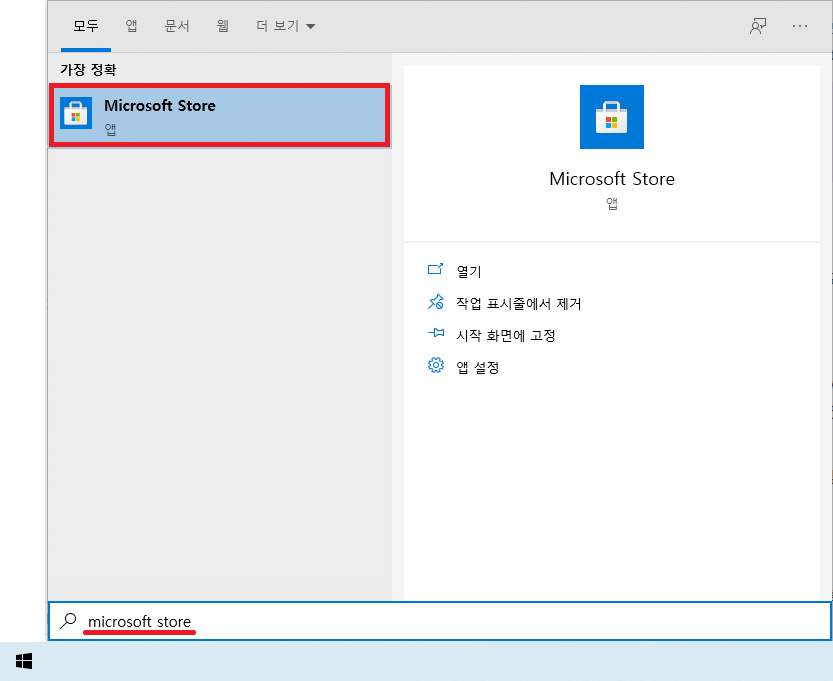Choose the 시작 화면에 고정 text option
This screenshot has height=681, width=833.
click(505, 335)
